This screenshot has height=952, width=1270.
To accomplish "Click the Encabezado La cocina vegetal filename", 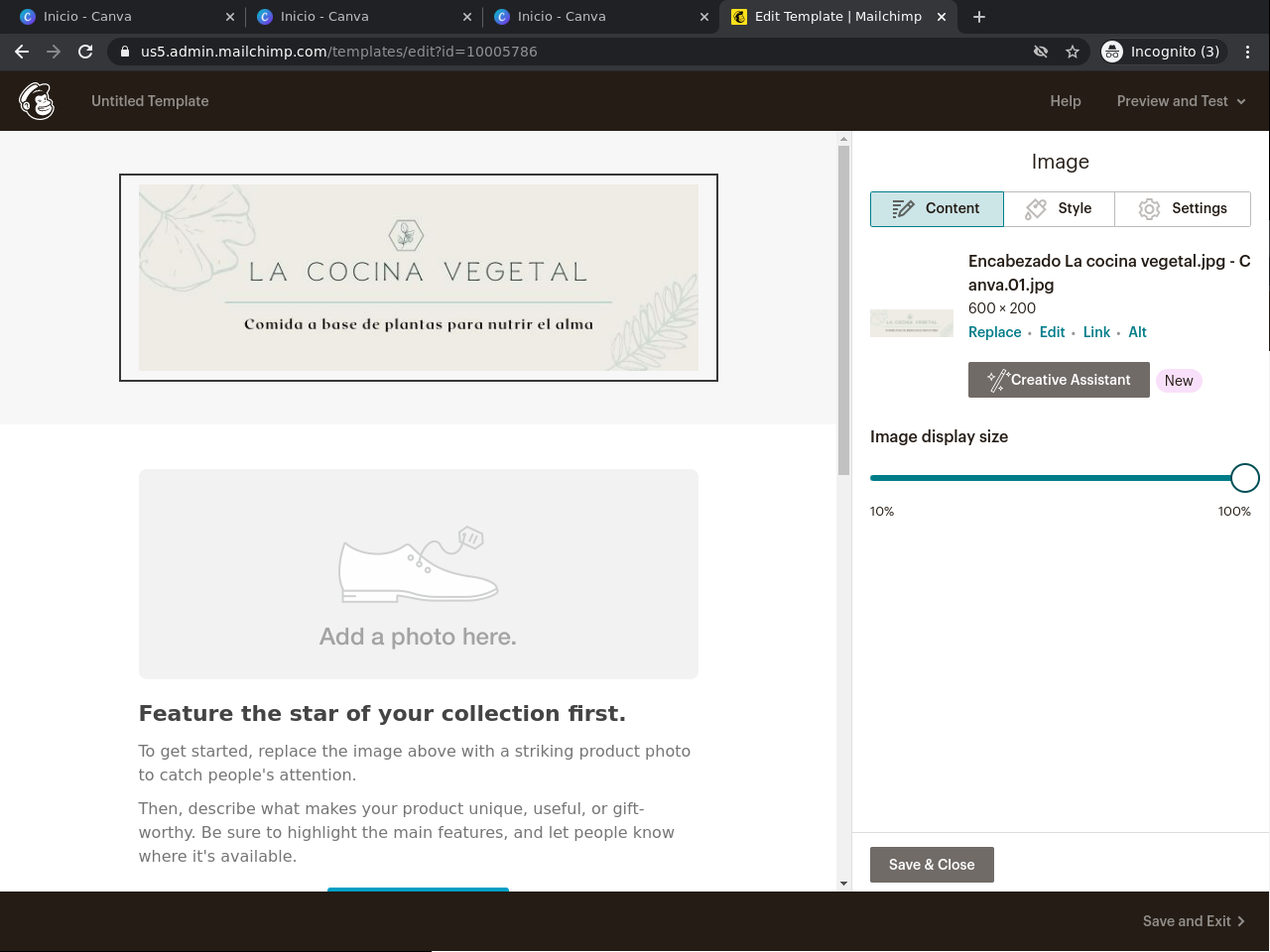I will 1109,273.
